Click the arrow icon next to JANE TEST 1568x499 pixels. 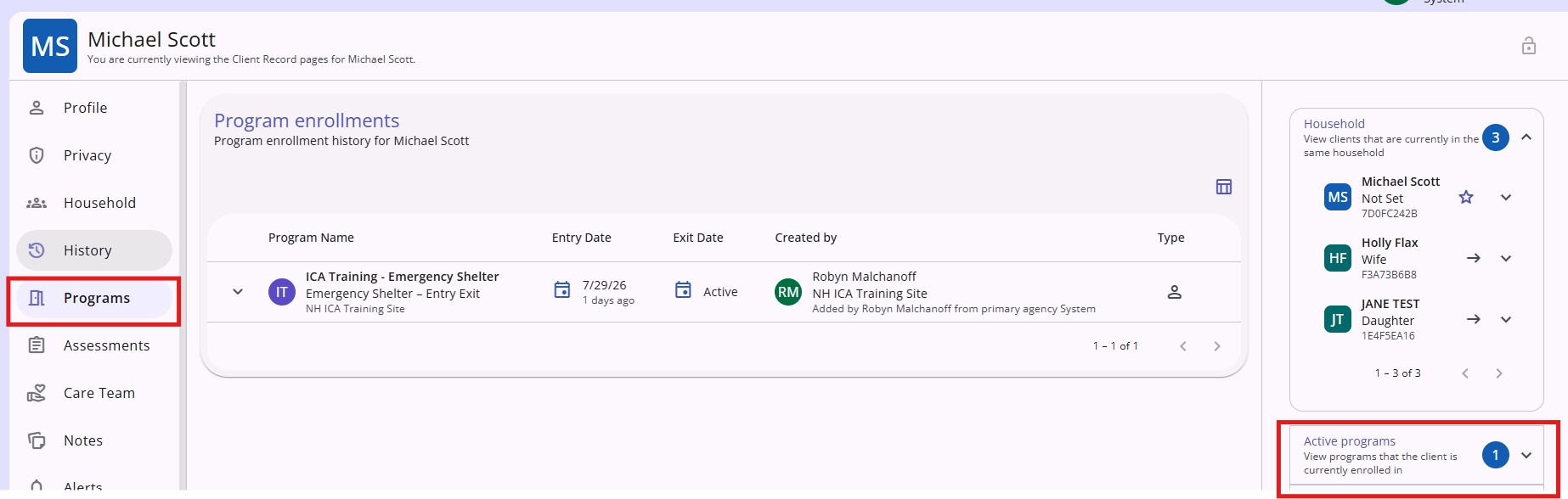click(1473, 319)
